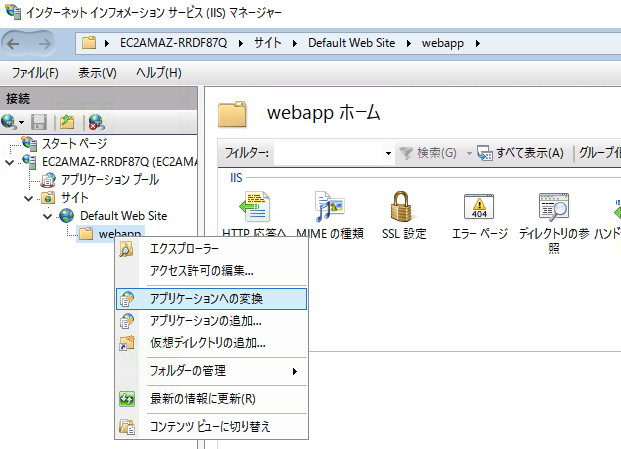Choose アプリケーションへの変換 from context menu

[211, 299]
